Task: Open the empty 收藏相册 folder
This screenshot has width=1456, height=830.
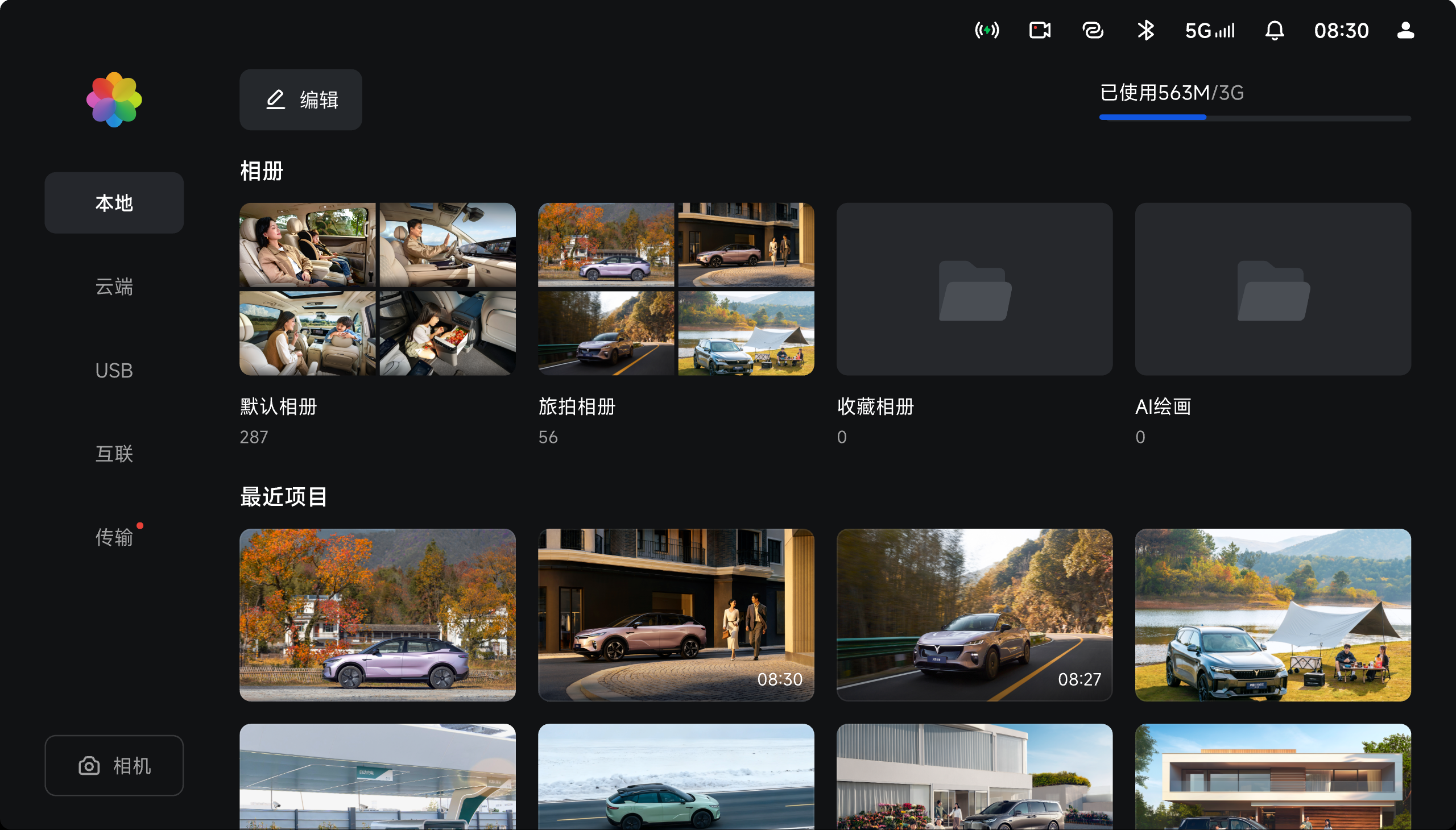Action: 974,289
